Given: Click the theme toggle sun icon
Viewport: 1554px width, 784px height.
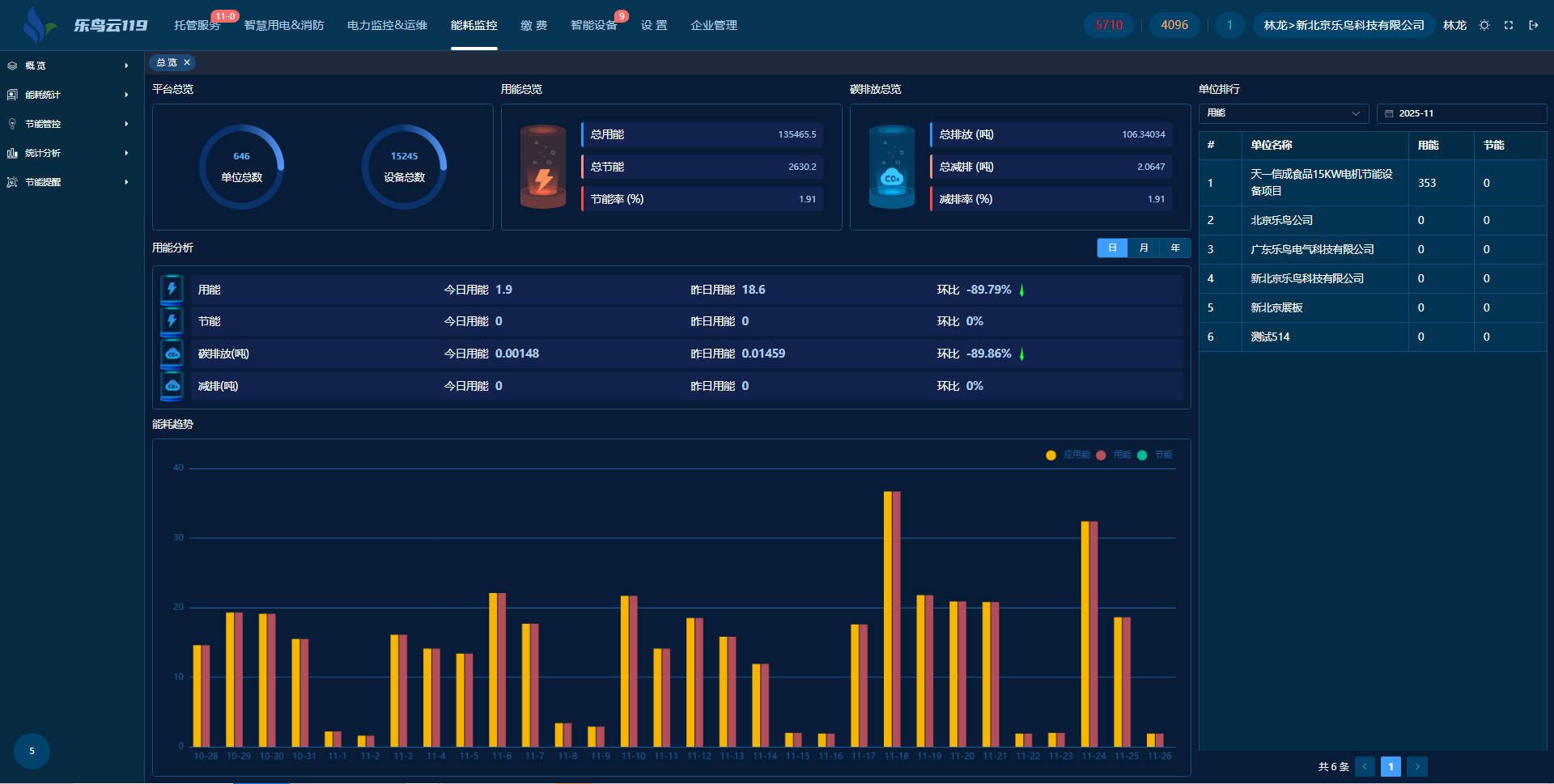Looking at the screenshot, I should point(1484,25).
